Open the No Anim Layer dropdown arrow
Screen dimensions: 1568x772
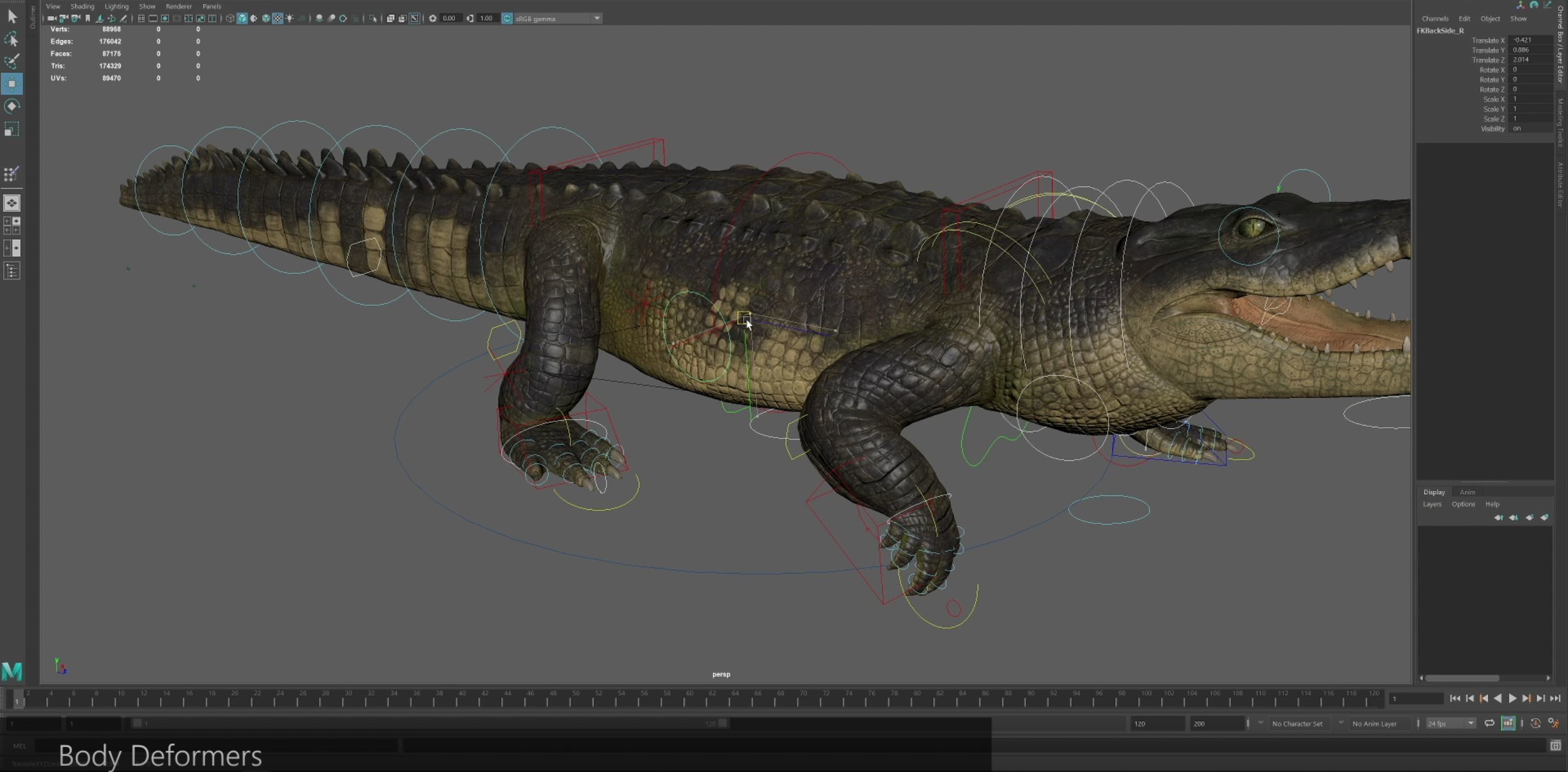(1341, 723)
